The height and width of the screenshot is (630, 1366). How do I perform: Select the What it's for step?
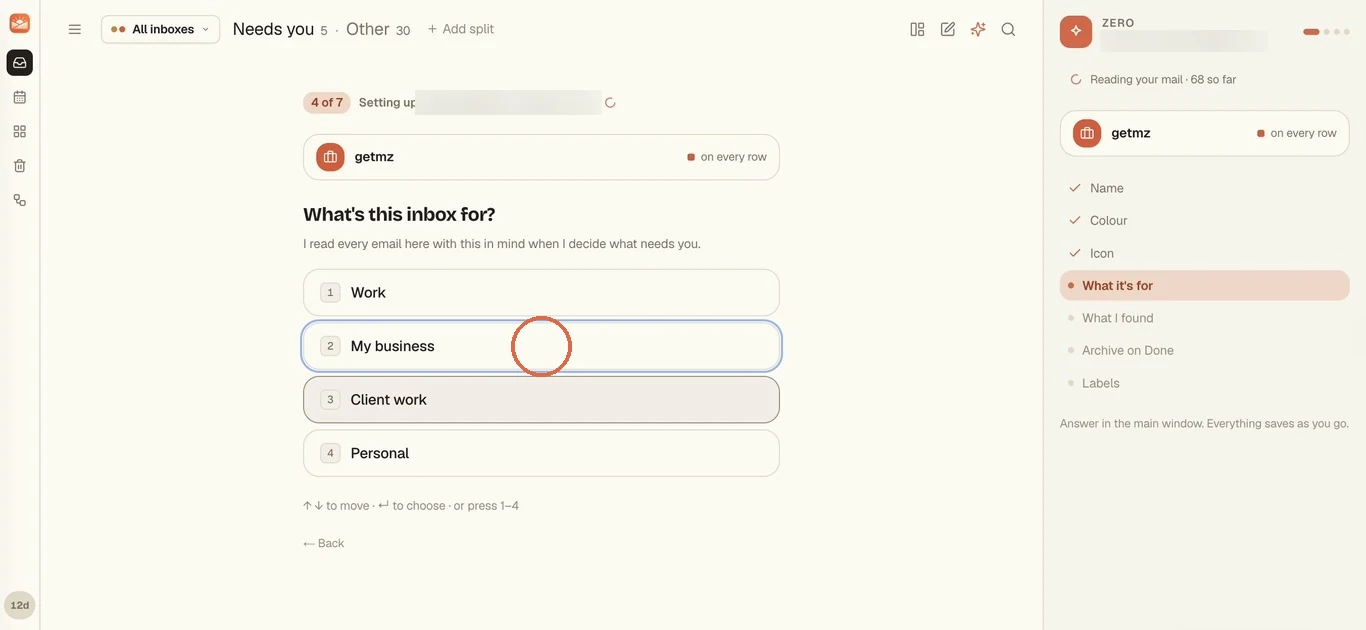1204,285
